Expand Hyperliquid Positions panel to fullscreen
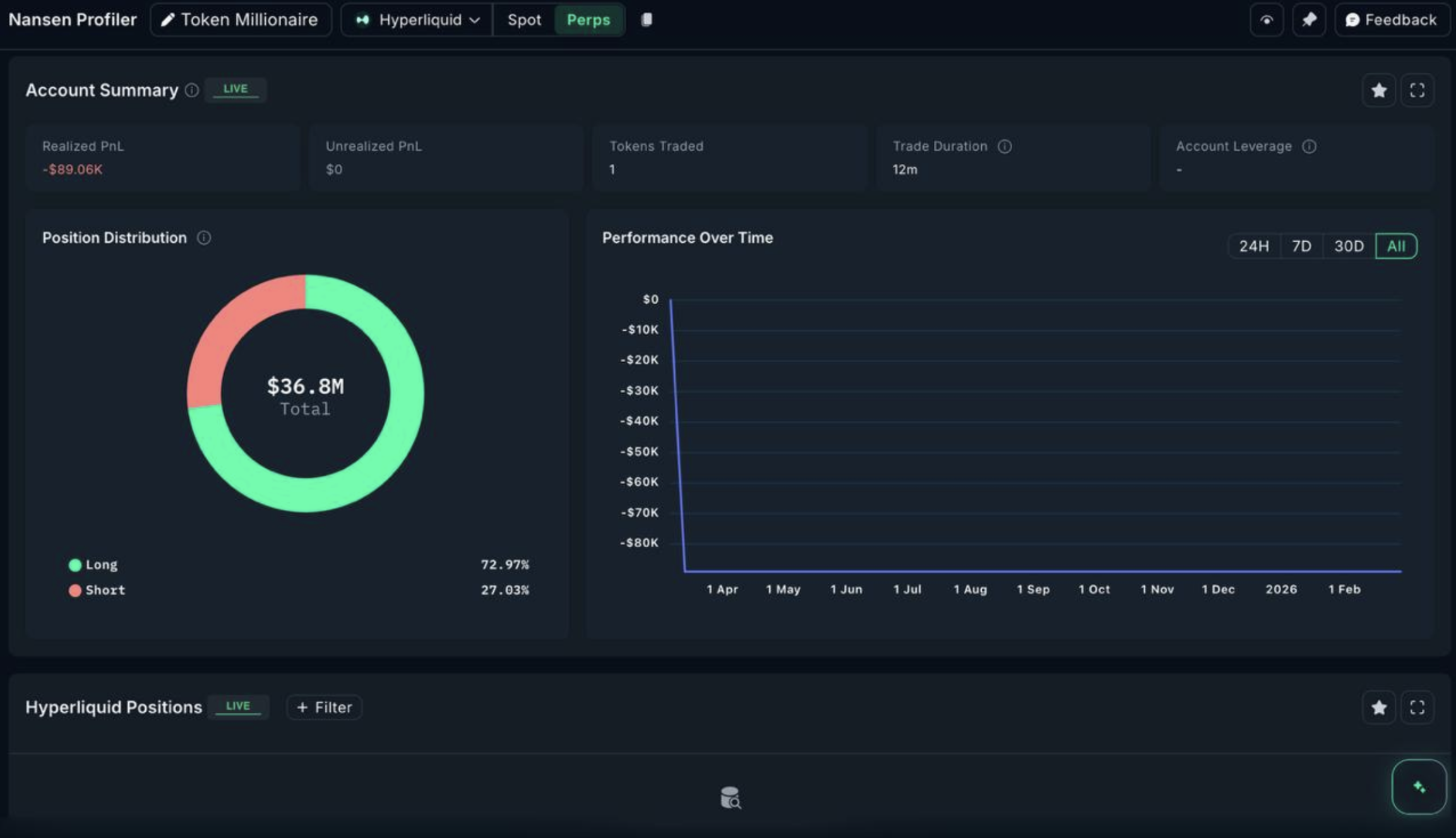The image size is (1456, 838). pos(1416,707)
